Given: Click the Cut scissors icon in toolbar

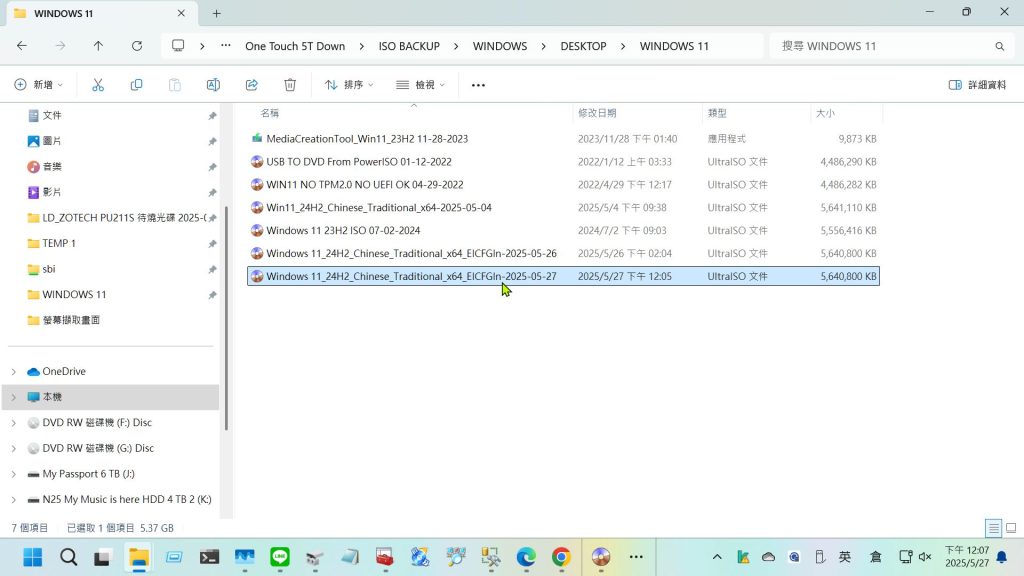Looking at the screenshot, I should coord(98,85).
